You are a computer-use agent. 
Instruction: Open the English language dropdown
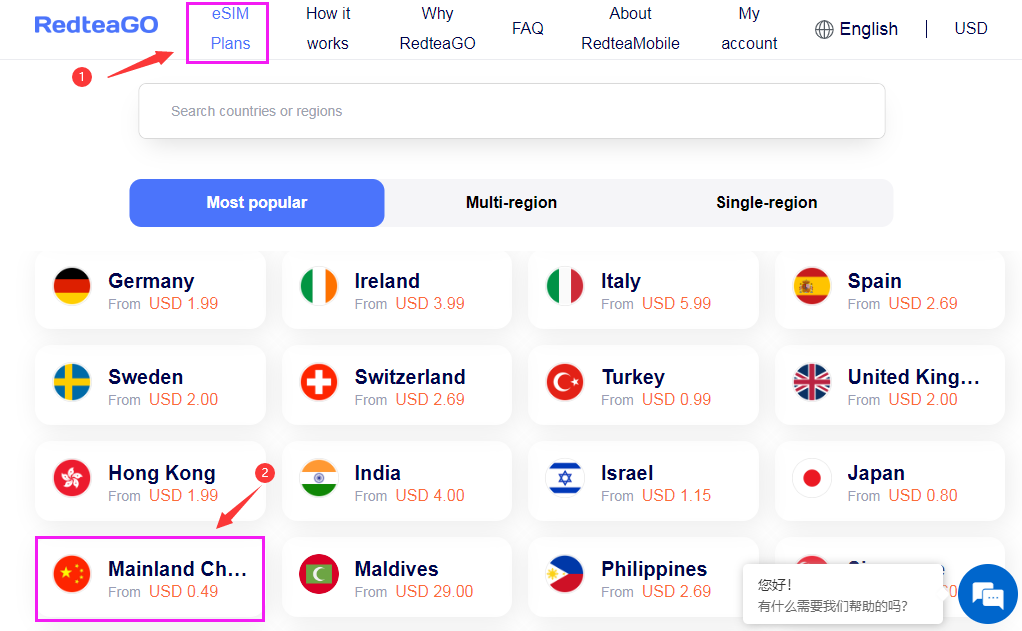coord(867,29)
